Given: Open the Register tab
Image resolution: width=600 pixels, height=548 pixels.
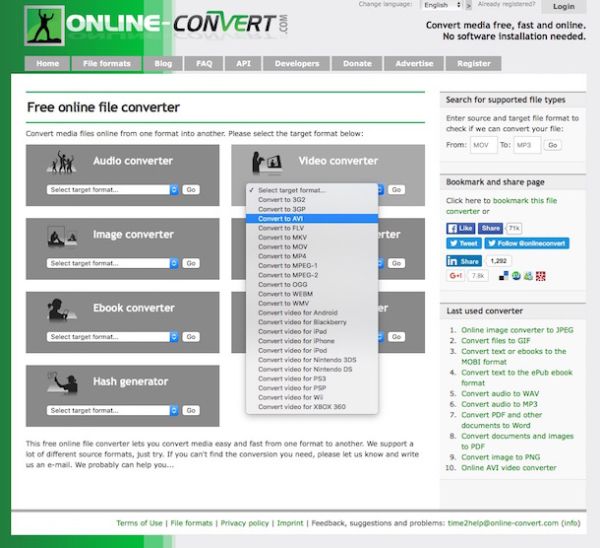Looking at the screenshot, I should 474,64.
